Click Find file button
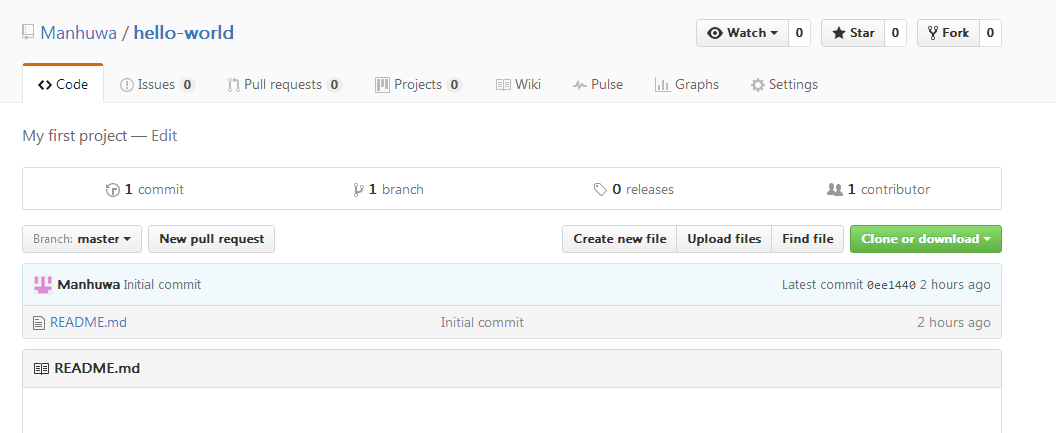1056x433 pixels. pos(807,239)
